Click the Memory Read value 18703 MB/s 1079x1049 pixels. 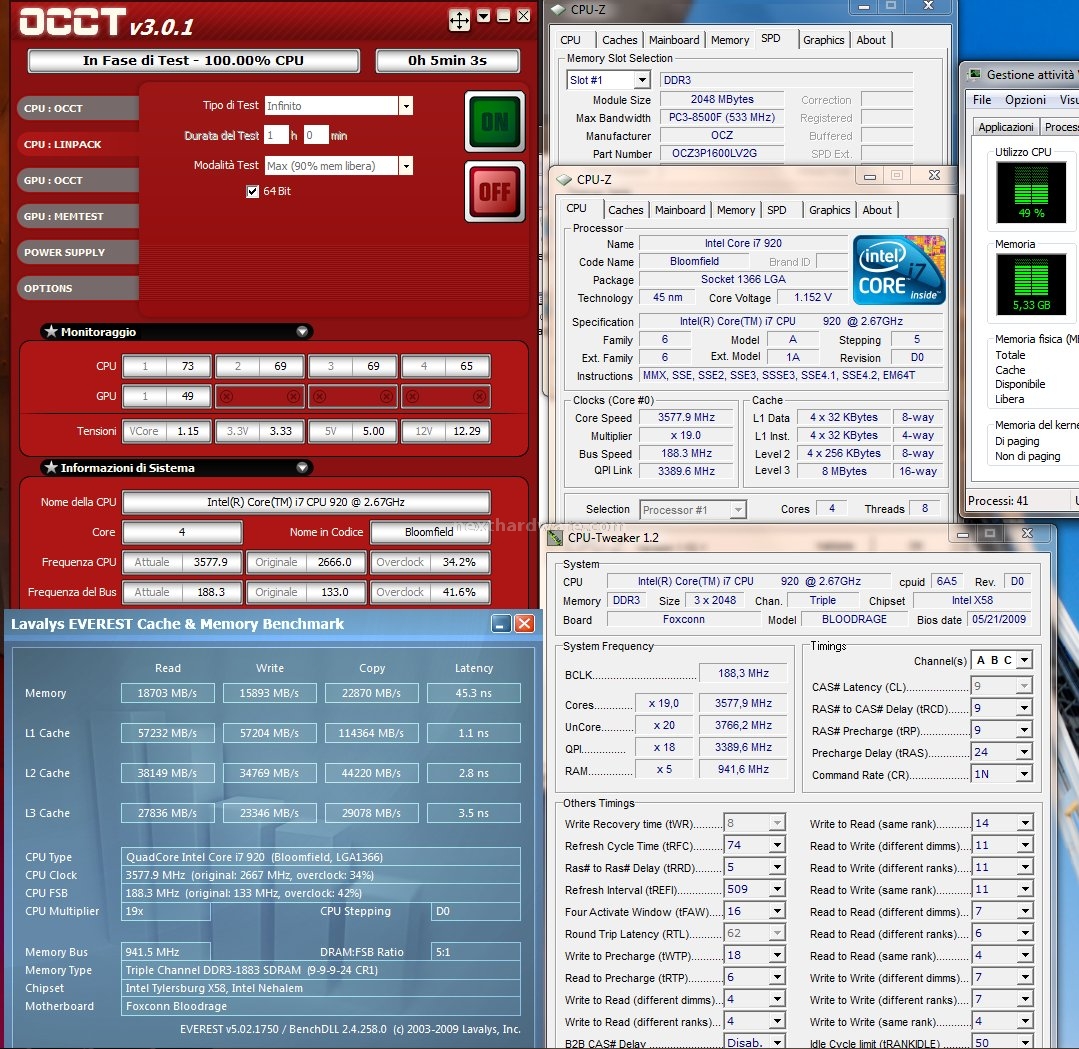point(167,693)
